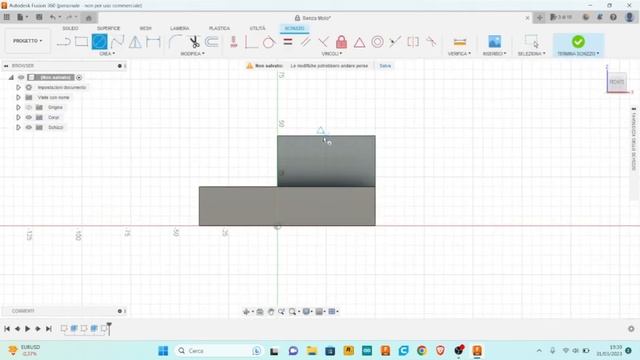Apply the Parallel constraint
Image resolution: width=640 pixels, height=360 pixels.
[x=305, y=42]
